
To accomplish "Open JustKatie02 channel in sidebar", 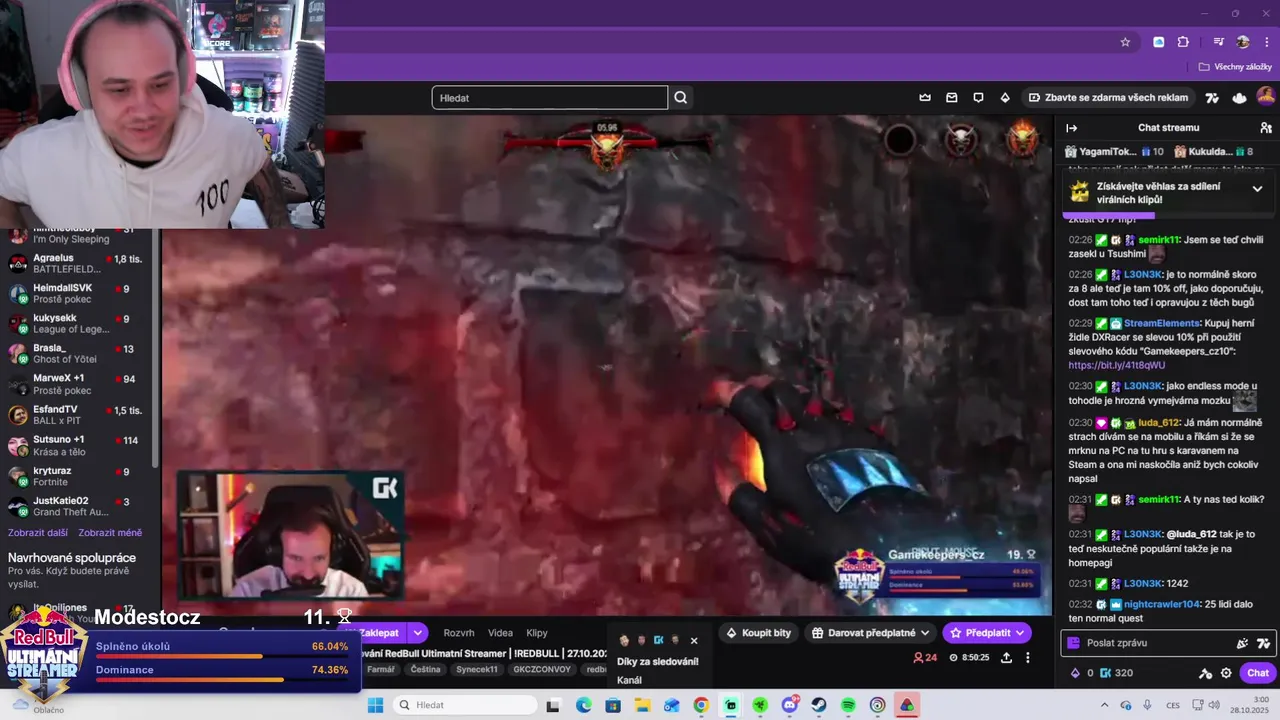I will click(78, 506).
